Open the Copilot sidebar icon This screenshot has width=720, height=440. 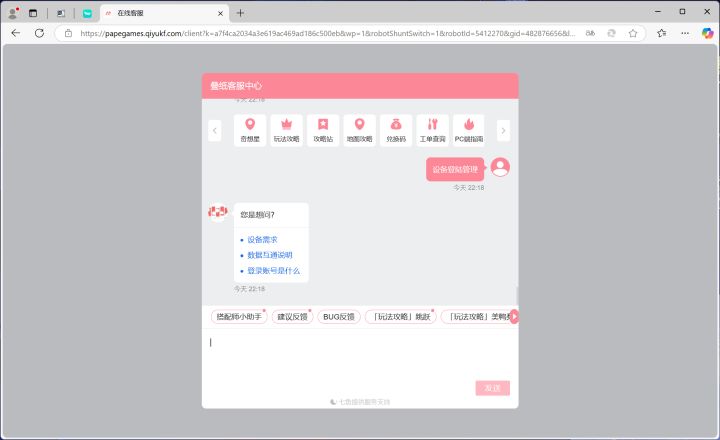(708, 33)
